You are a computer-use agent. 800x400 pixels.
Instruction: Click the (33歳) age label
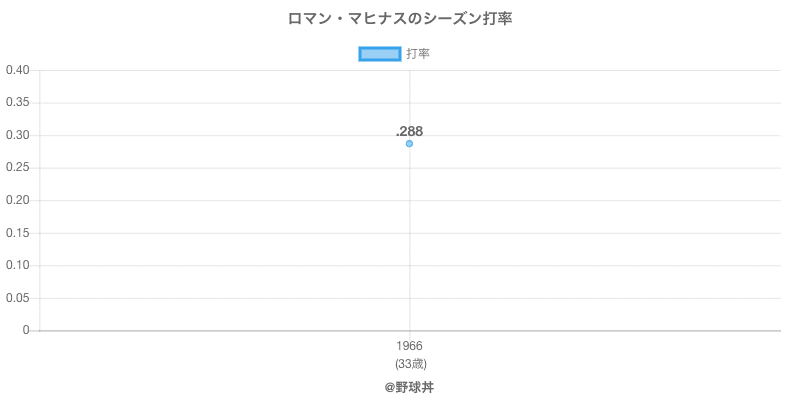(409, 363)
